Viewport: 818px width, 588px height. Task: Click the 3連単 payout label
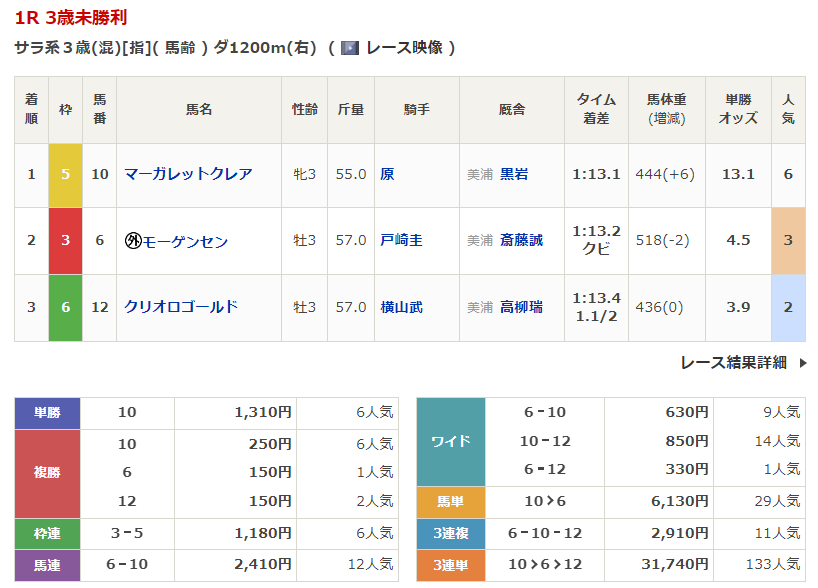tap(450, 565)
